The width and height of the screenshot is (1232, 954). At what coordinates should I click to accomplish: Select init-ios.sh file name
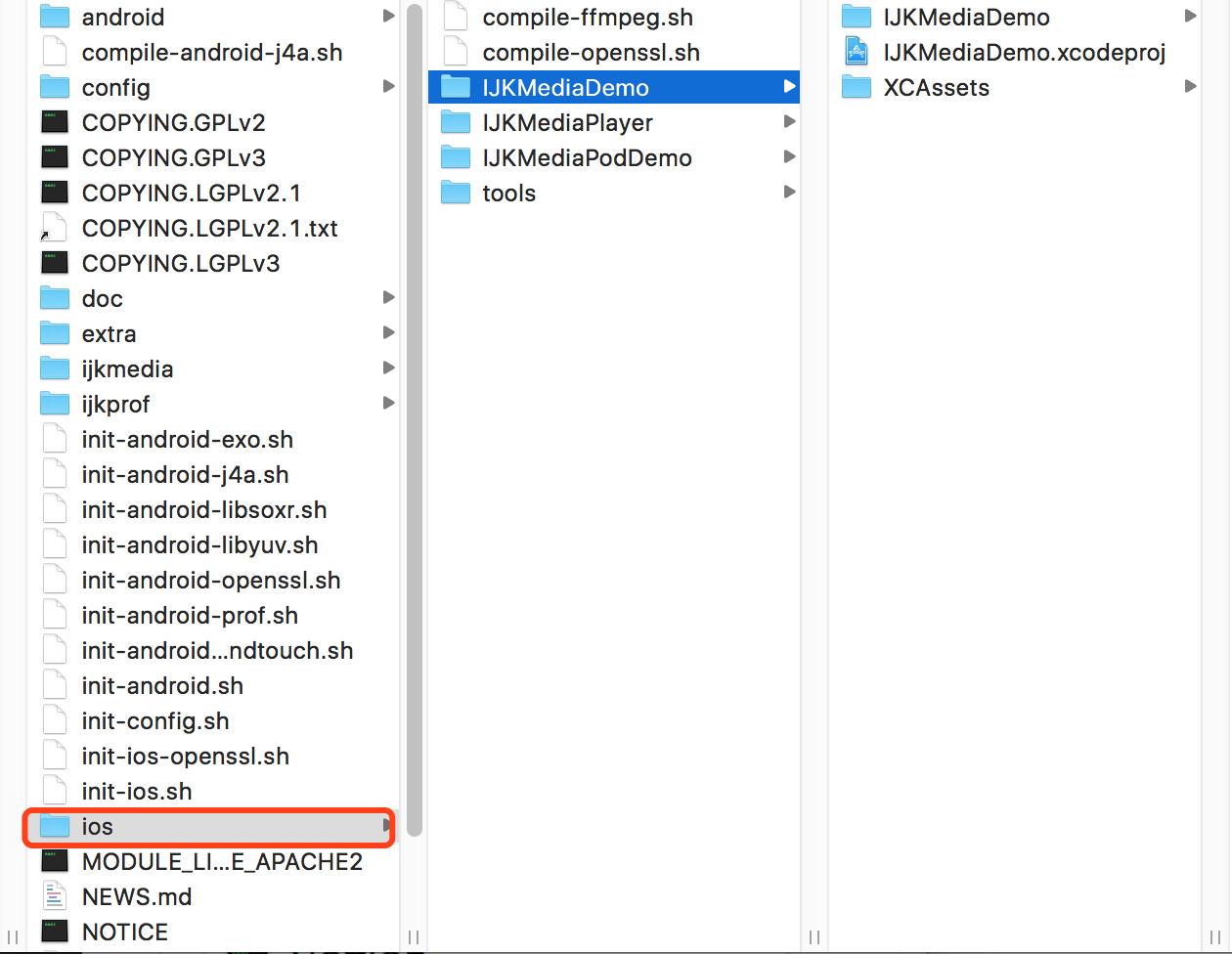[137, 792]
